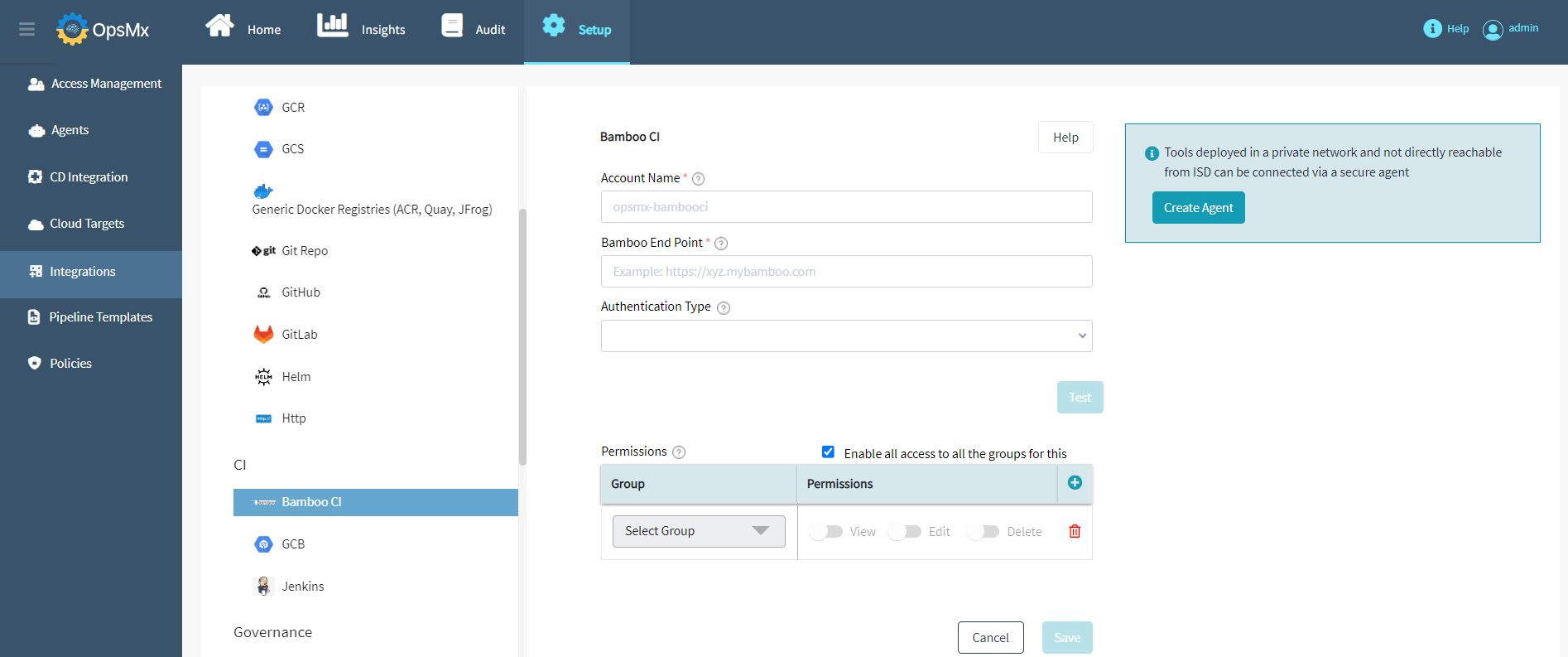Click the Create Agent button

tap(1198, 208)
